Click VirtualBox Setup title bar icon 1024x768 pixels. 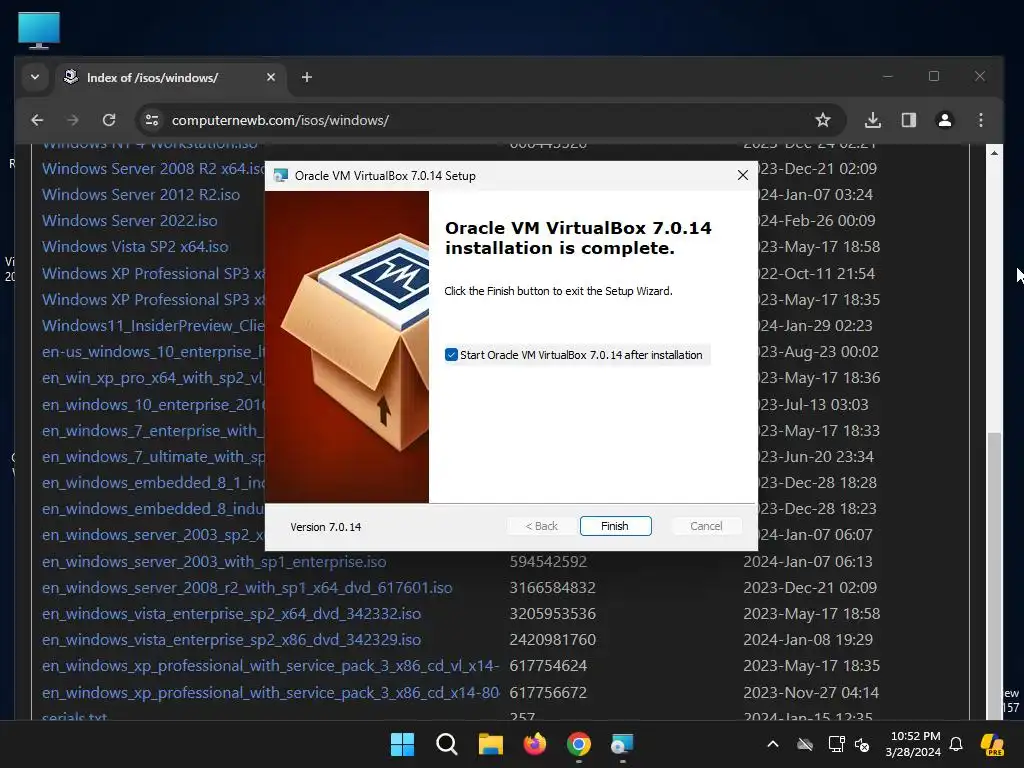[x=281, y=176]
